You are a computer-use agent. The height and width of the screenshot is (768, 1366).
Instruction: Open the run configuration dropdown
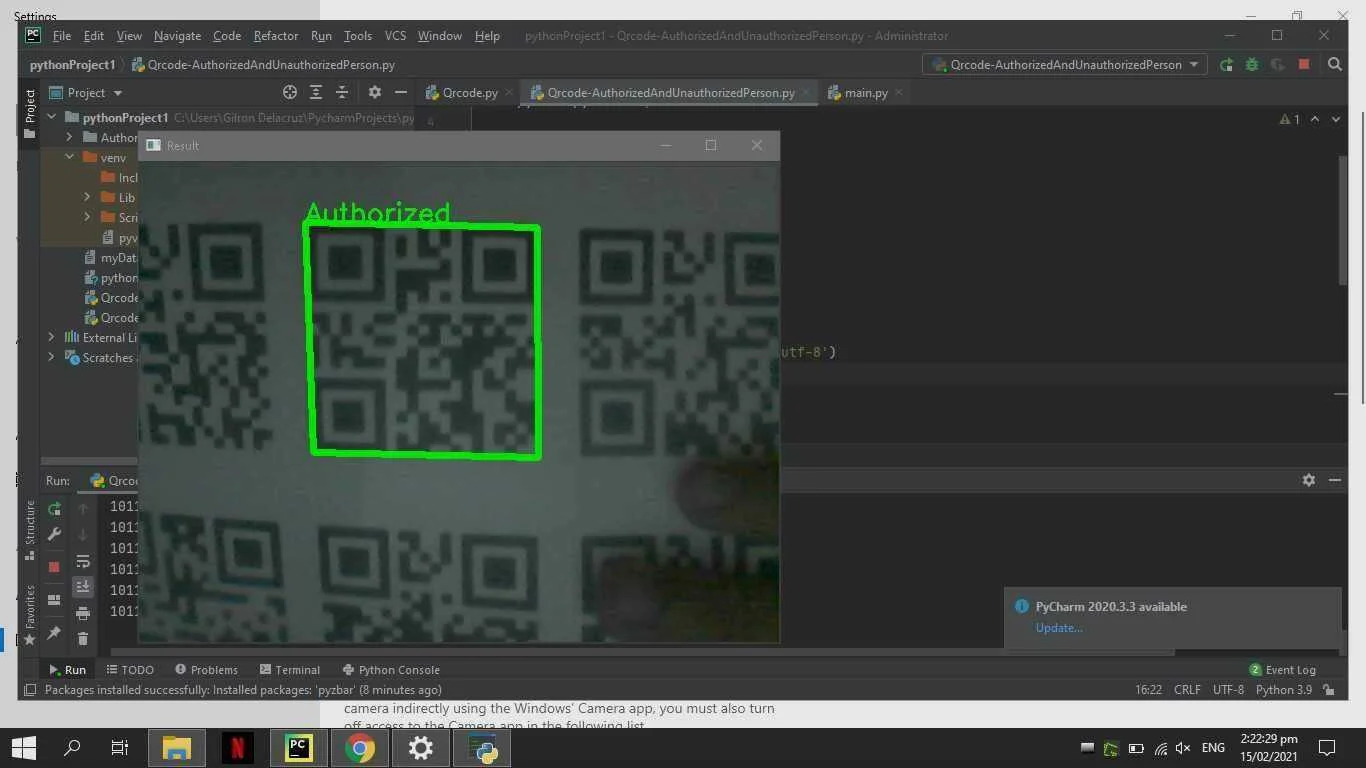point(1064,64)
